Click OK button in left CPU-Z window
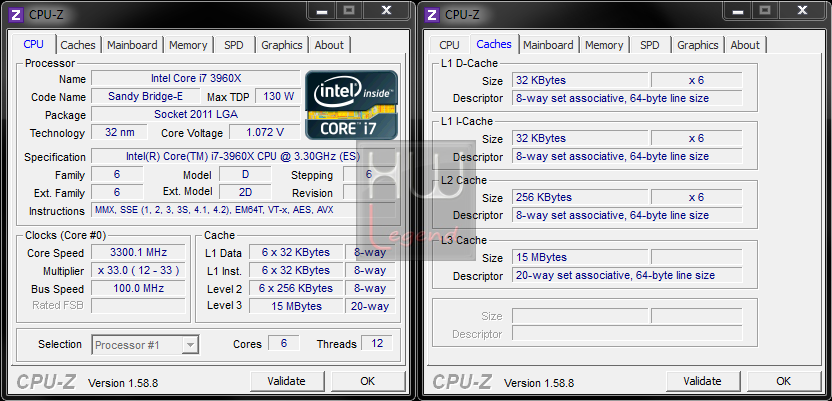Viewport: 832px width, 401px height. click(x=368, y=381)
